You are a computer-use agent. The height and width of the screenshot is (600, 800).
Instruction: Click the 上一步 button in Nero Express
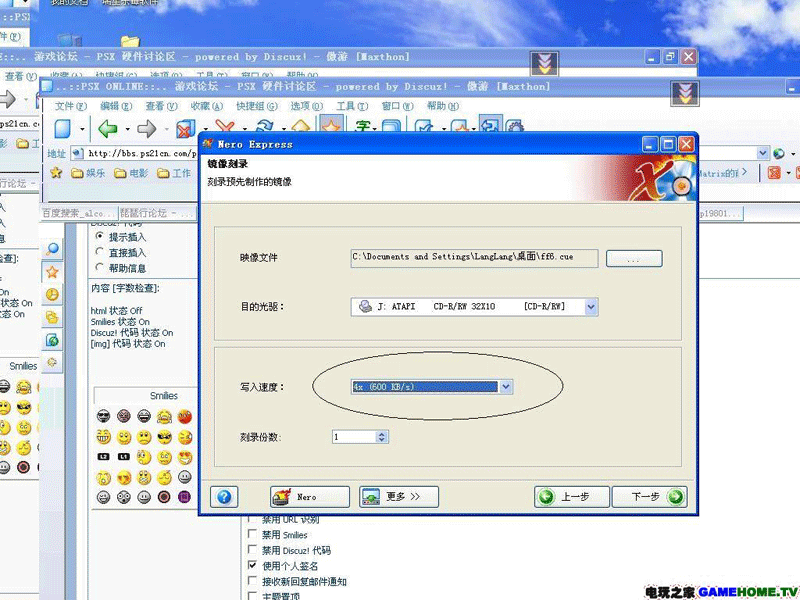tap(571, 496)
